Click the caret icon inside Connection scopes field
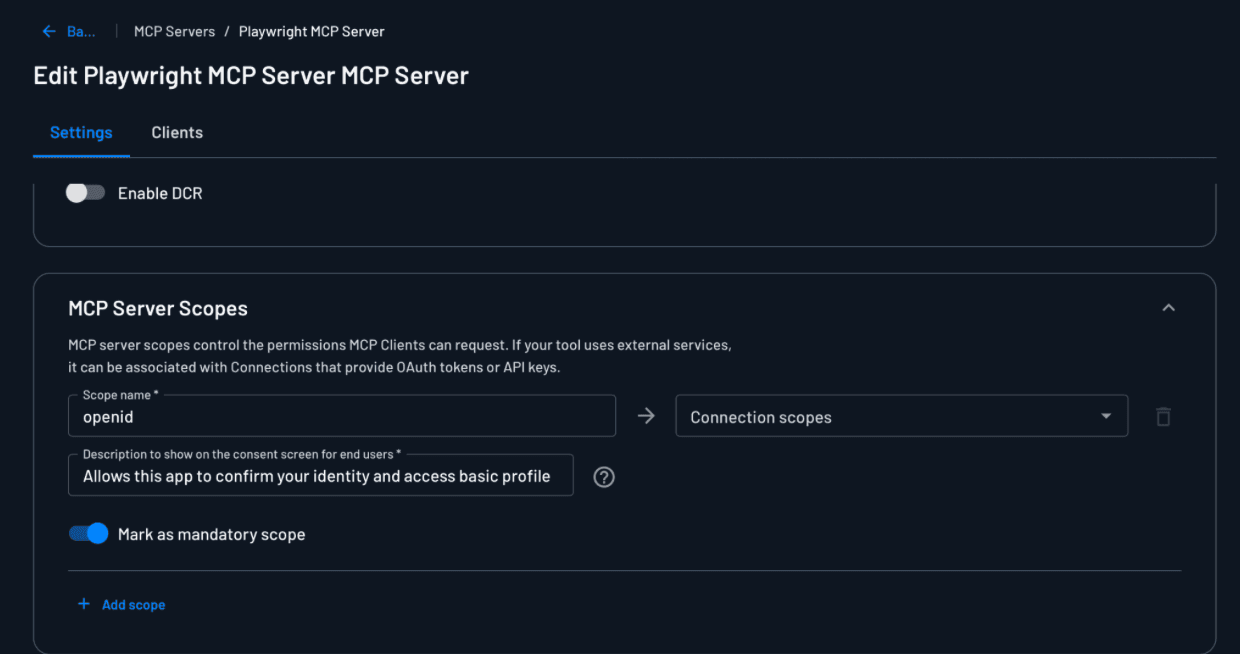Image resolution: width=1240 pixels, height=654 pixels. coord(1106,416)
